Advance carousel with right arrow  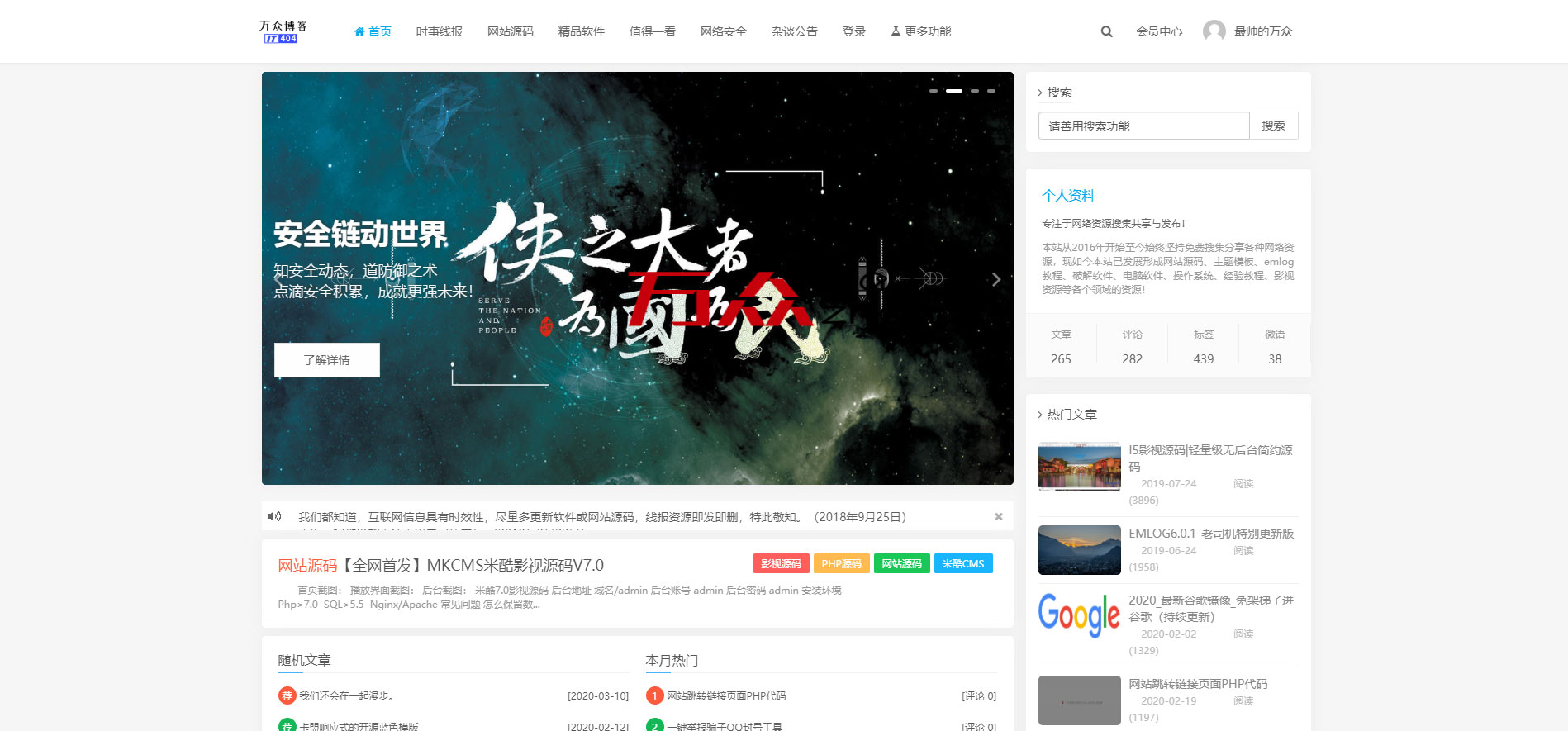pyautogui.click(x=995, y=279)
